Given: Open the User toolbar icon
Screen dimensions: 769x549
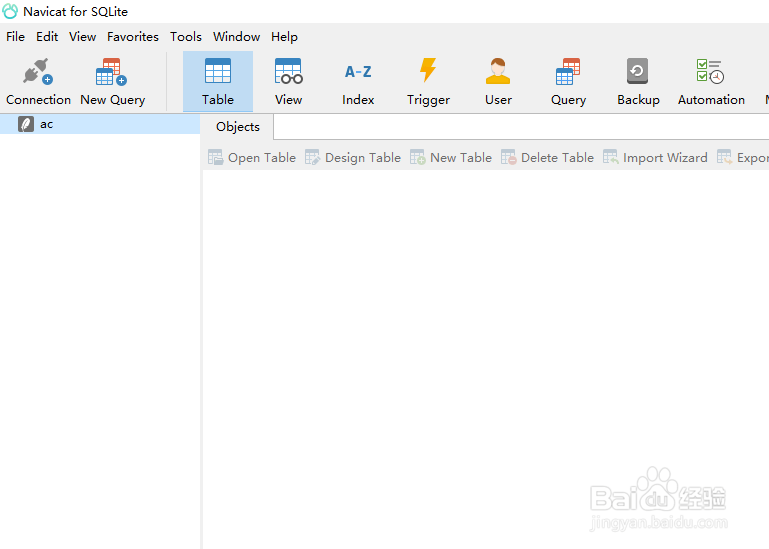Looking at the screenshot, I should click(x=498, y=81).
